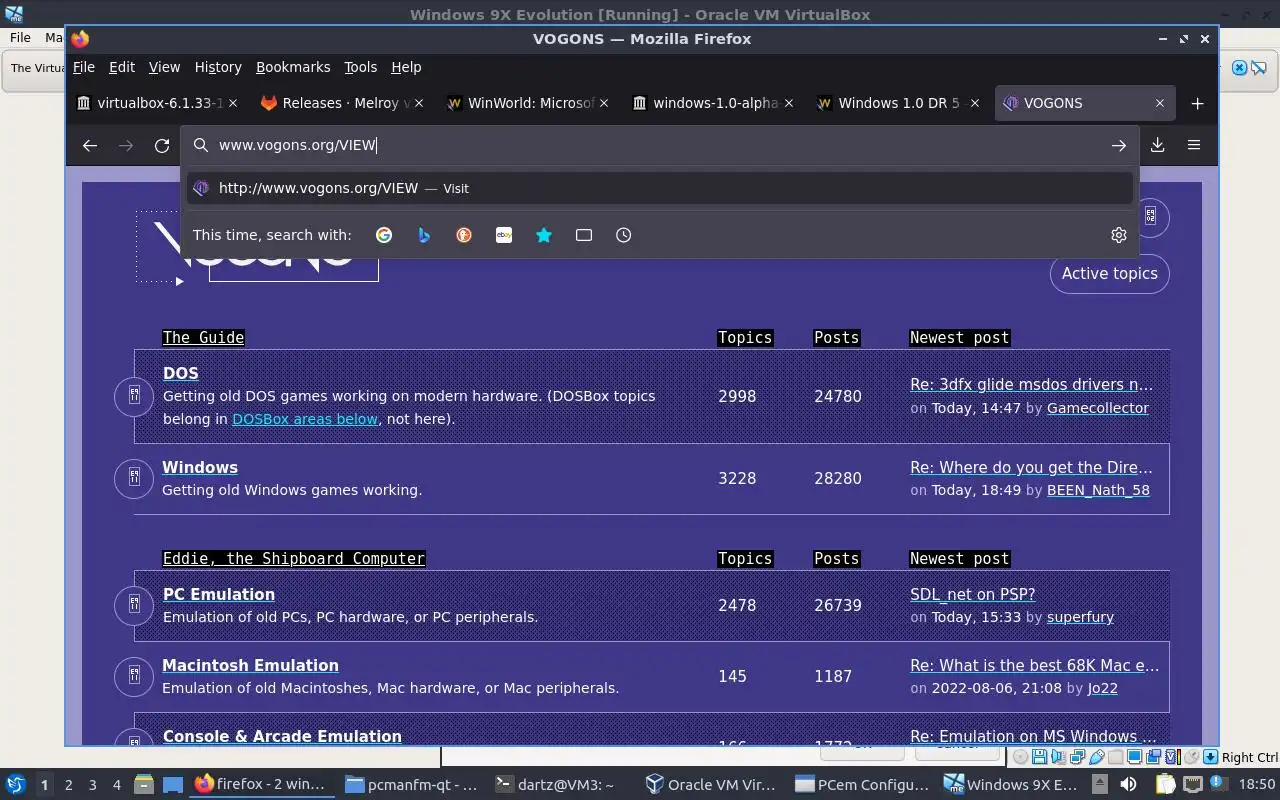Search history using the clock icon
This screenshot has height=800, width=1280.
click(624, 235)
